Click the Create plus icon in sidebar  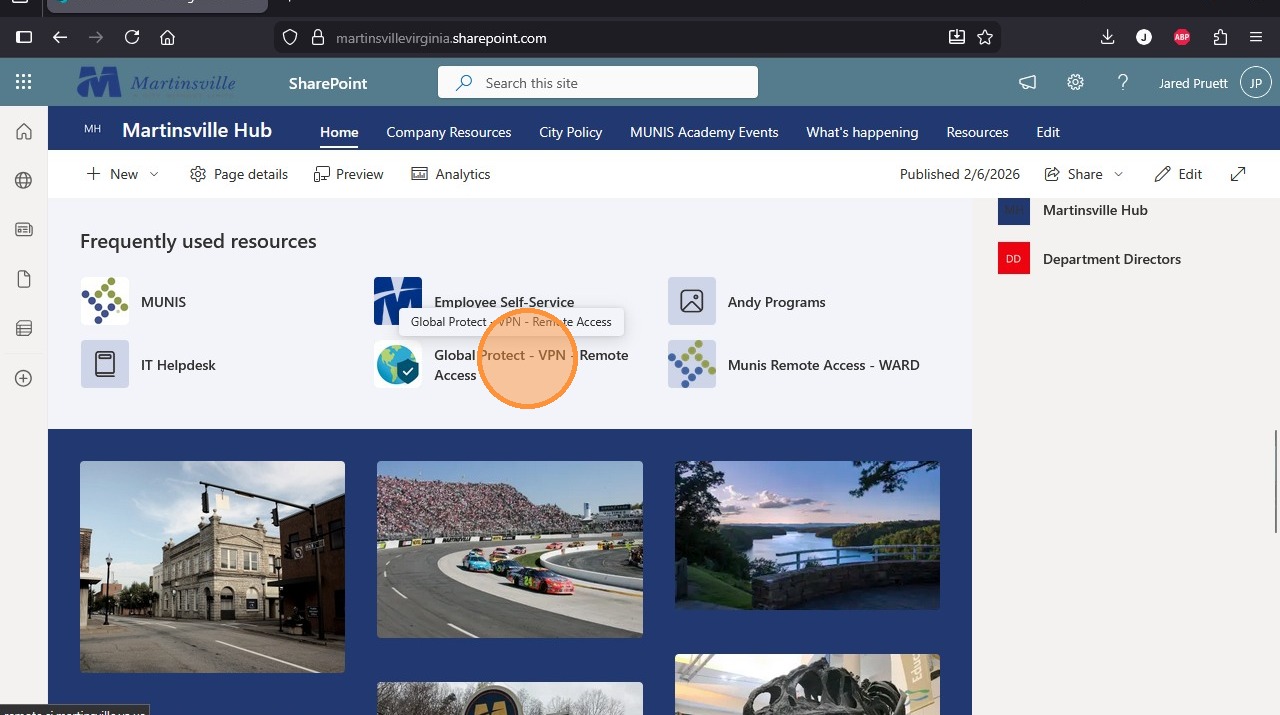24,378
